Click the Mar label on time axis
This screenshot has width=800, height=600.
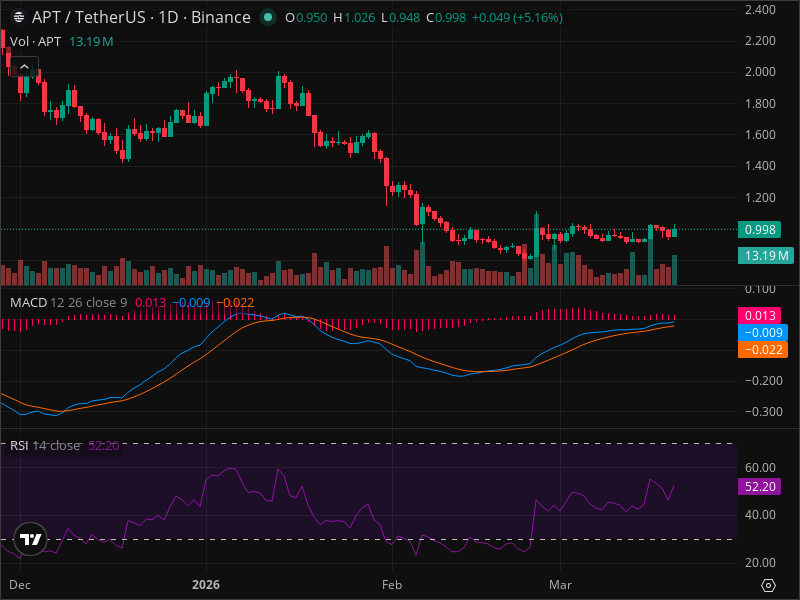560,585
